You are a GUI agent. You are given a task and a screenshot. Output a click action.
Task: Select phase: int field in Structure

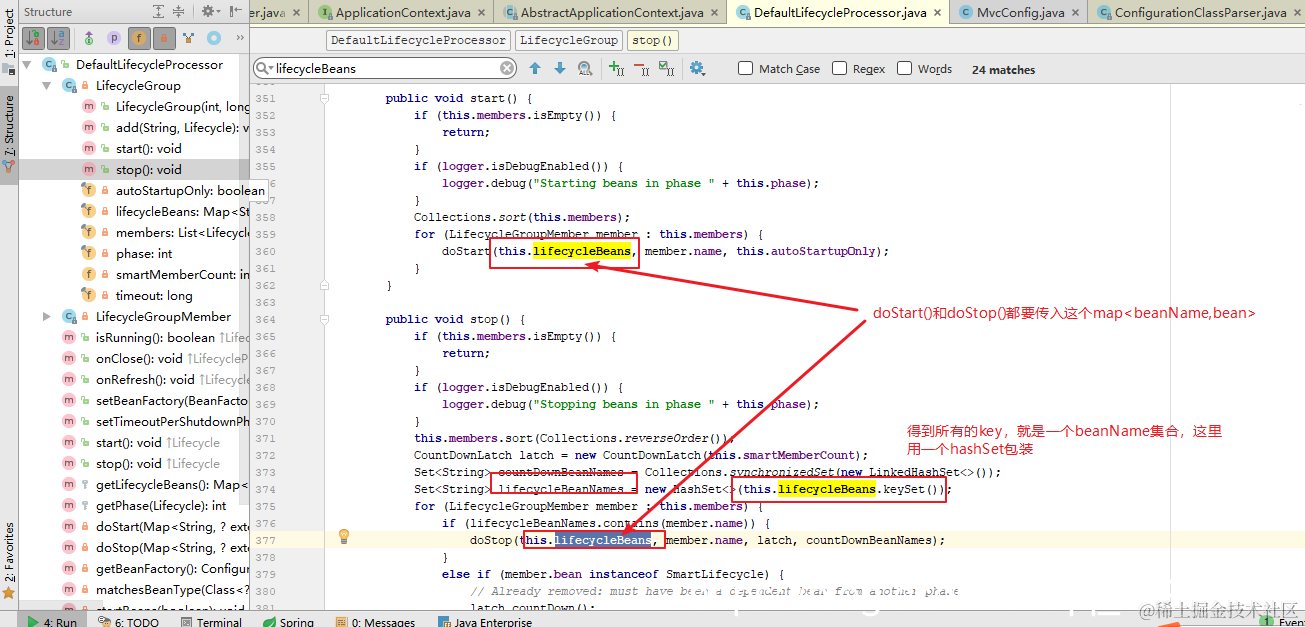click(x=144, y=253)
